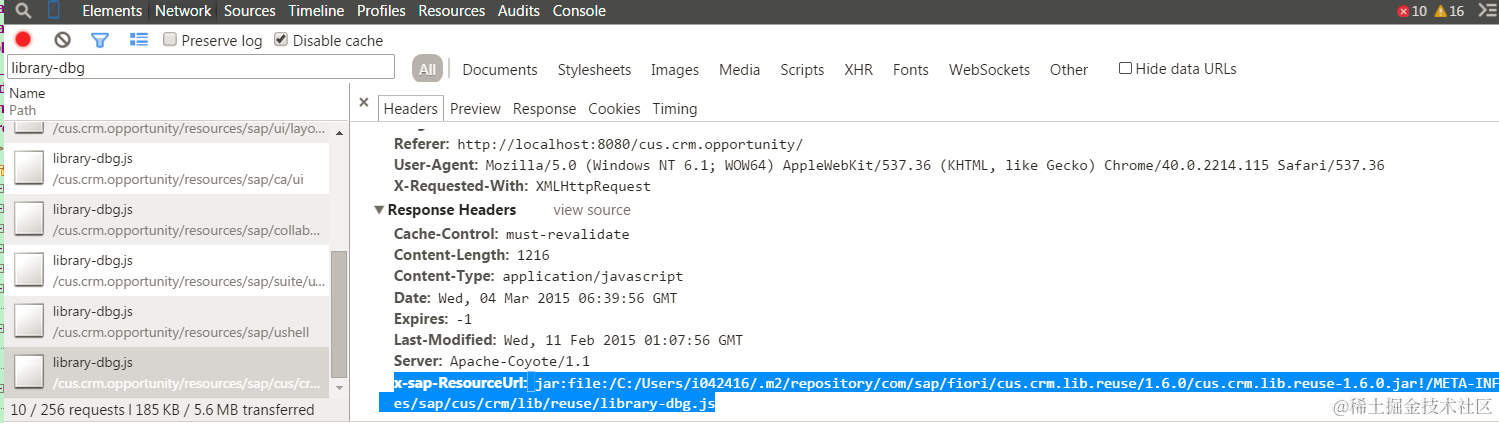Viewport: 1499px width, 423px height.
Task: Toggle the blue filter funnel icon
Action: click(100, 40)
